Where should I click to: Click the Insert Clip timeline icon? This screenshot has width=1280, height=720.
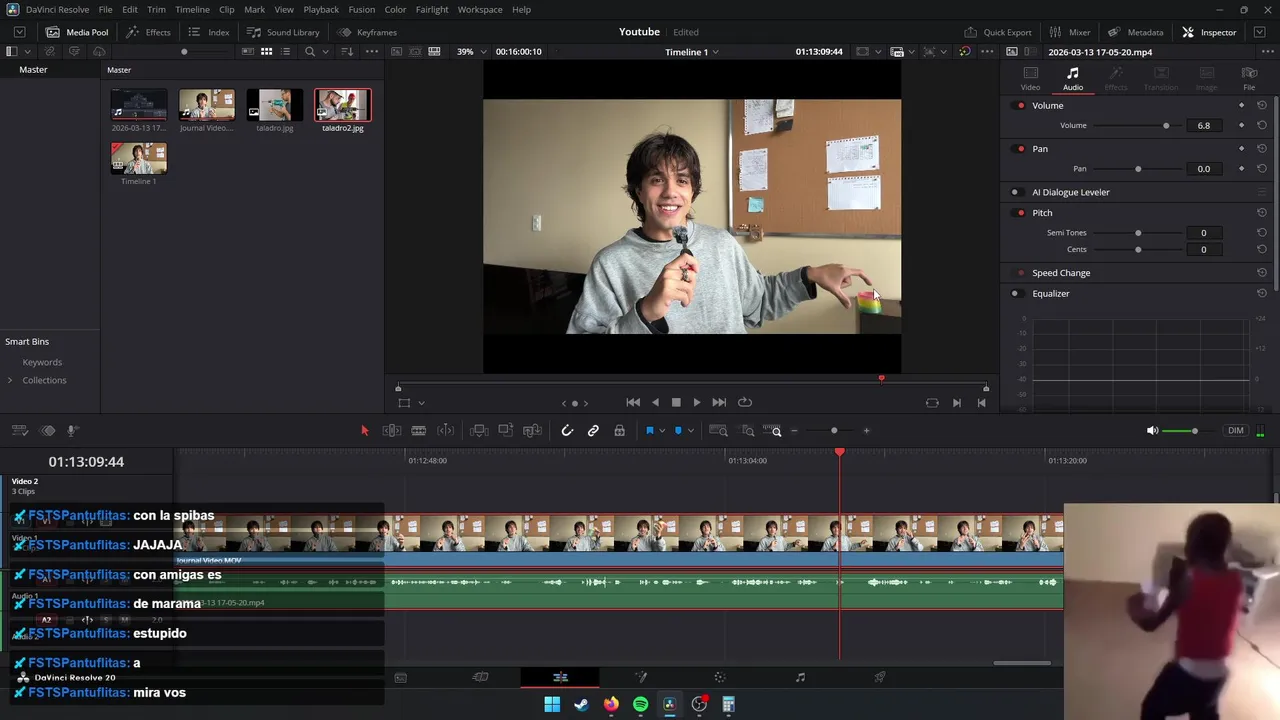tap(479, 431)
